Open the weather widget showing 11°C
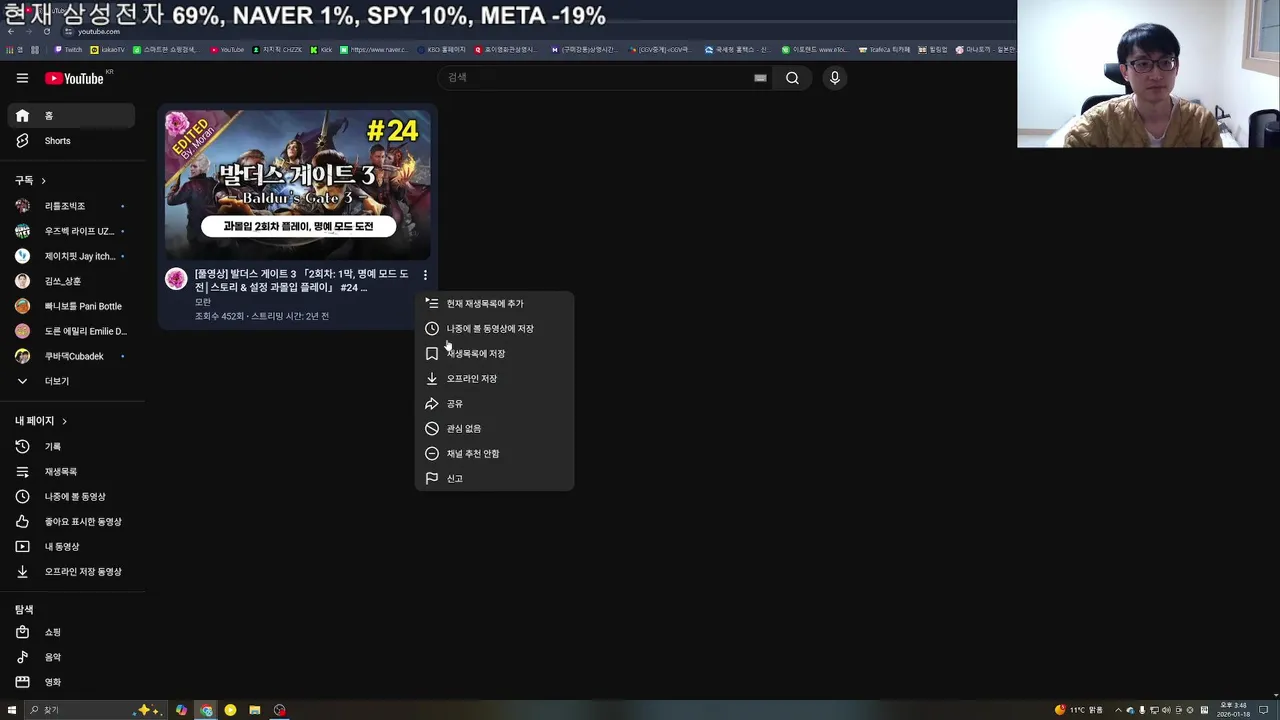Image resolution: width=1280 pixels, height=720 pixels. (1078, 710)
